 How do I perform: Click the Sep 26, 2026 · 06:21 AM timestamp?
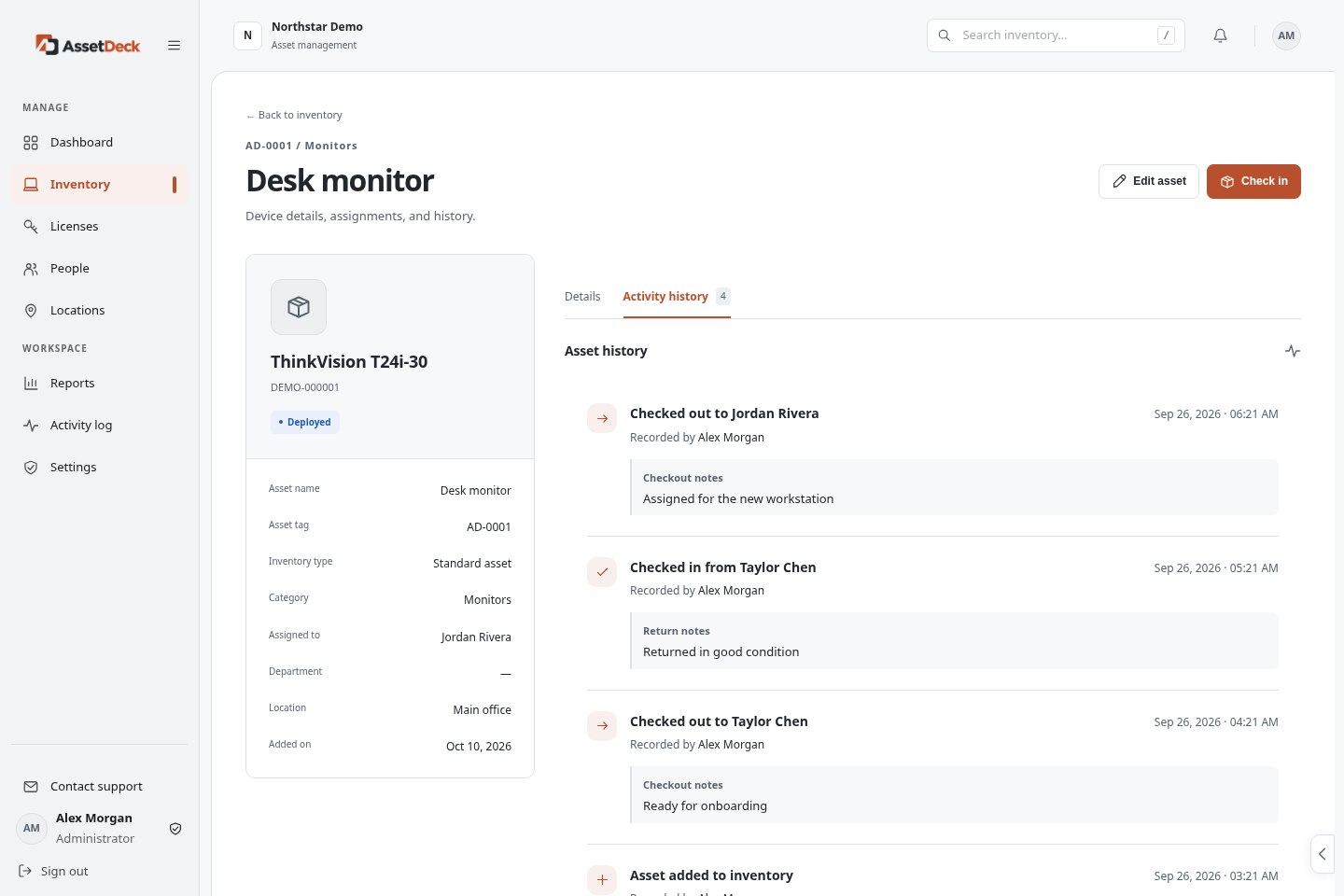pos(1216,414)
